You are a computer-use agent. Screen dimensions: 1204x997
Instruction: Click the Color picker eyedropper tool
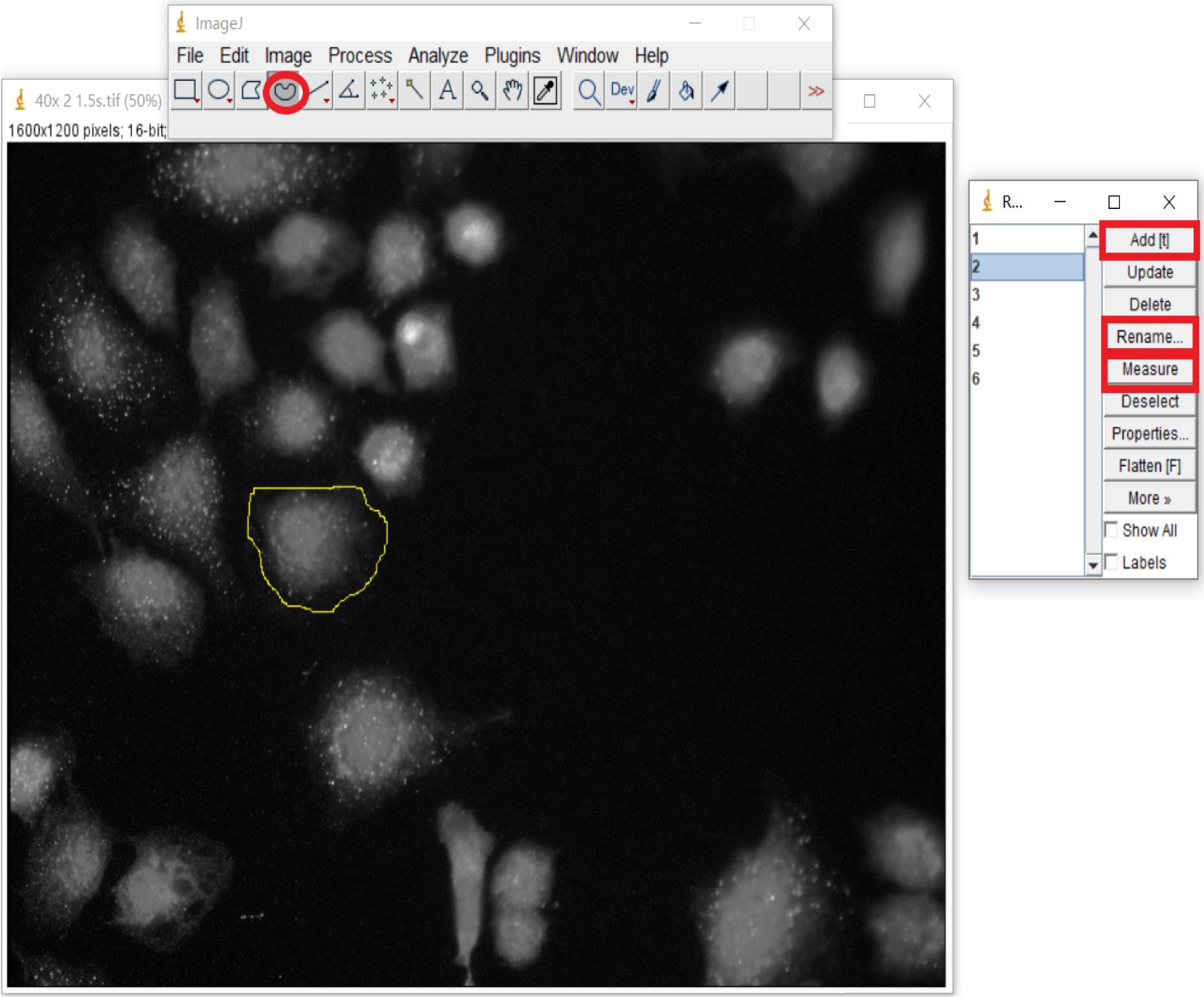pos(546,91)
